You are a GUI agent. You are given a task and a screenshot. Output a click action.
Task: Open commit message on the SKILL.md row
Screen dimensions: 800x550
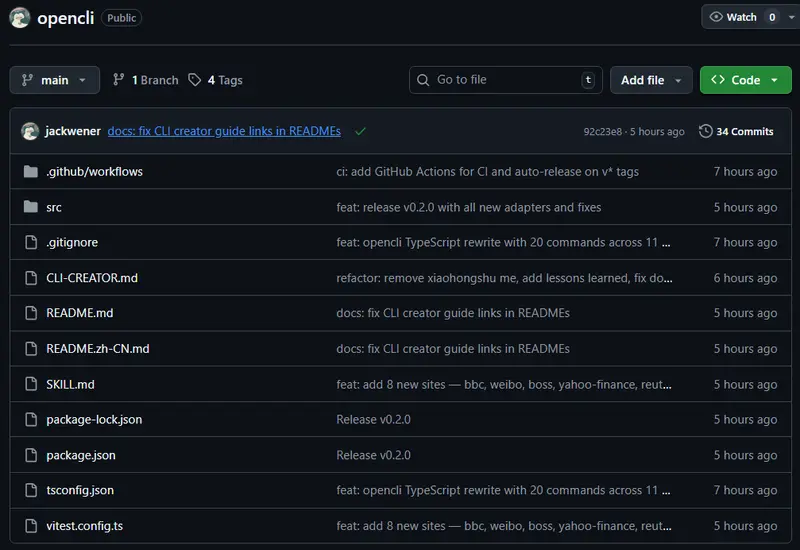click(504, 384)
